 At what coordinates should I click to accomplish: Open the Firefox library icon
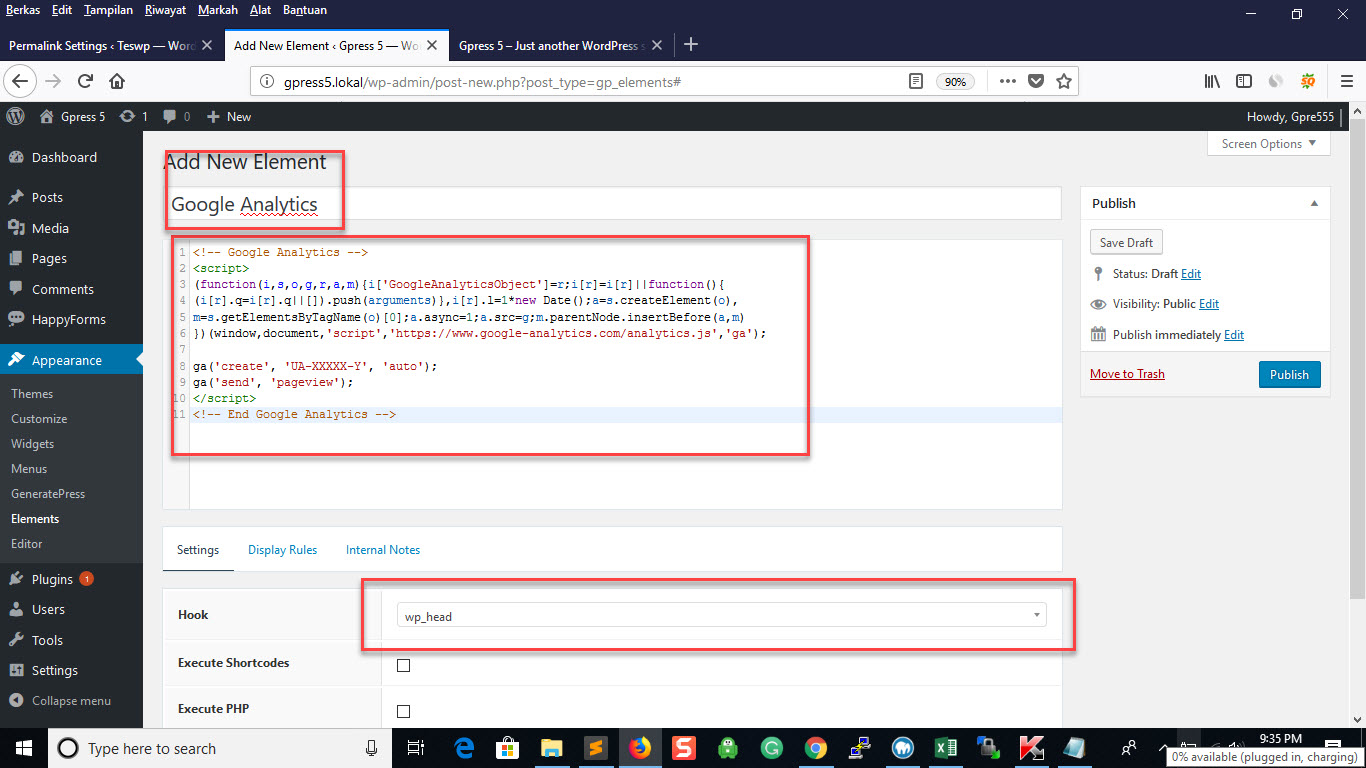tap(1212, 82)
